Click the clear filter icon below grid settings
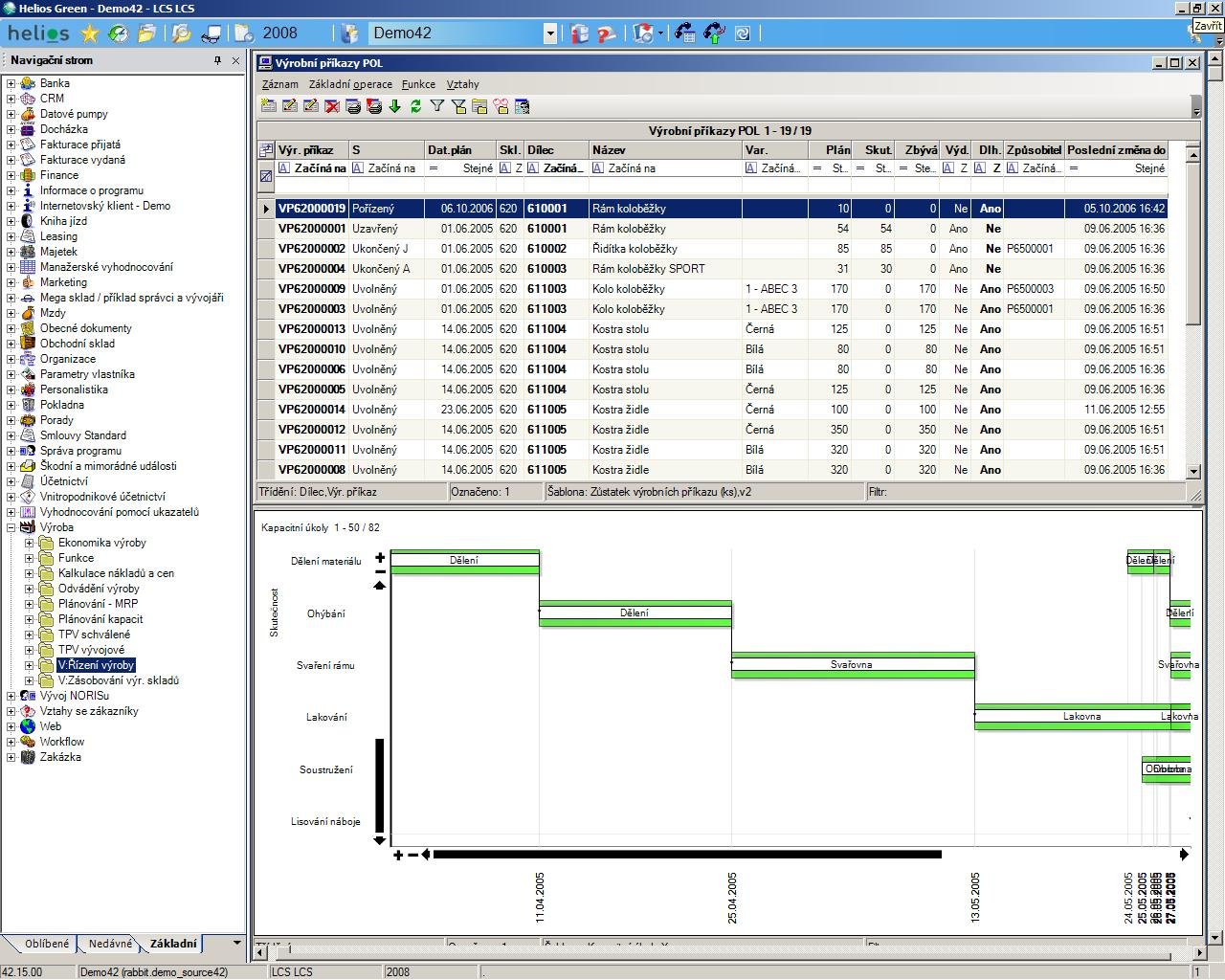This screenshot has width=1225, height=980. click(x=266, y=176)
